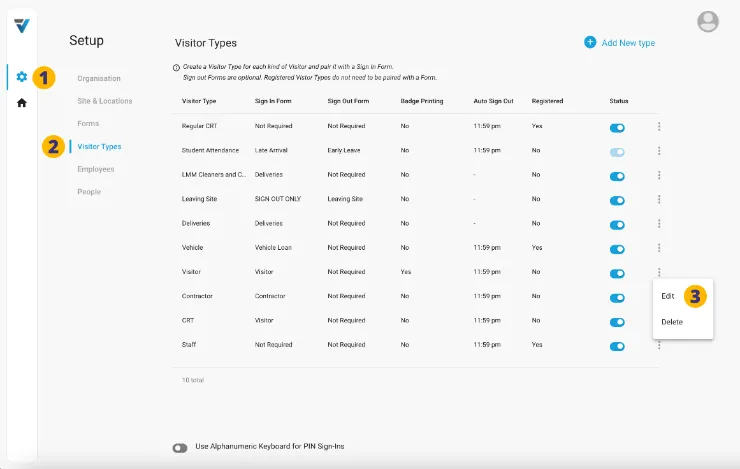Click the Visitor Type column header
The width and height of the screenshot is (740, 469).
coord(199,101)
